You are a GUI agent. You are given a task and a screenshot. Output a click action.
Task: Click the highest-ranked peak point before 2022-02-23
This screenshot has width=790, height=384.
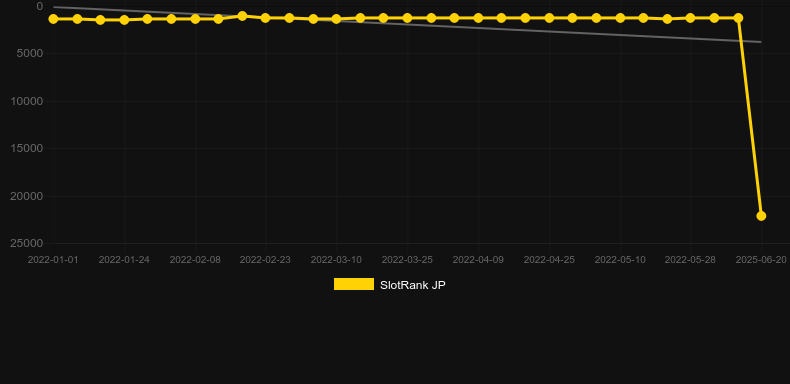point(242,16)
